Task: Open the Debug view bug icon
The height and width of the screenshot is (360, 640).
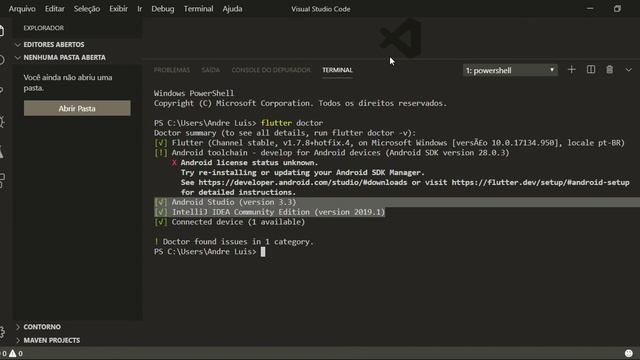Action: click(2, 121)
